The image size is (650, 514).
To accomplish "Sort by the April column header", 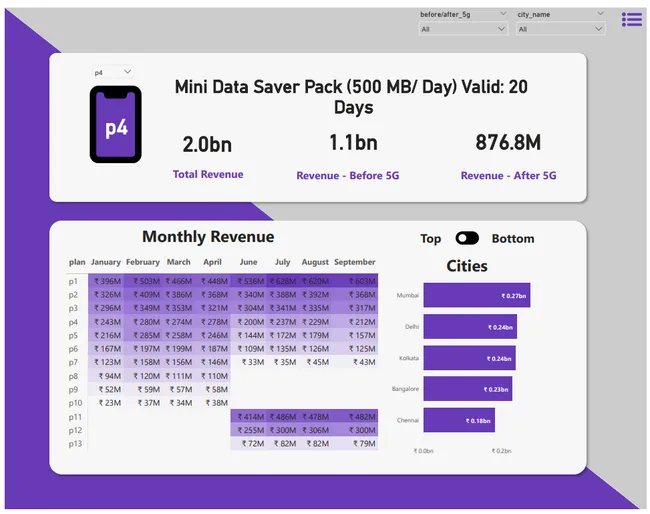I will click(212, 262).
